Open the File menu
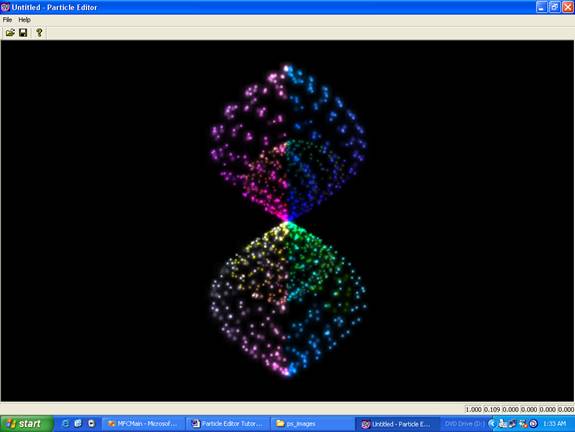 click(x=7, y=20)
